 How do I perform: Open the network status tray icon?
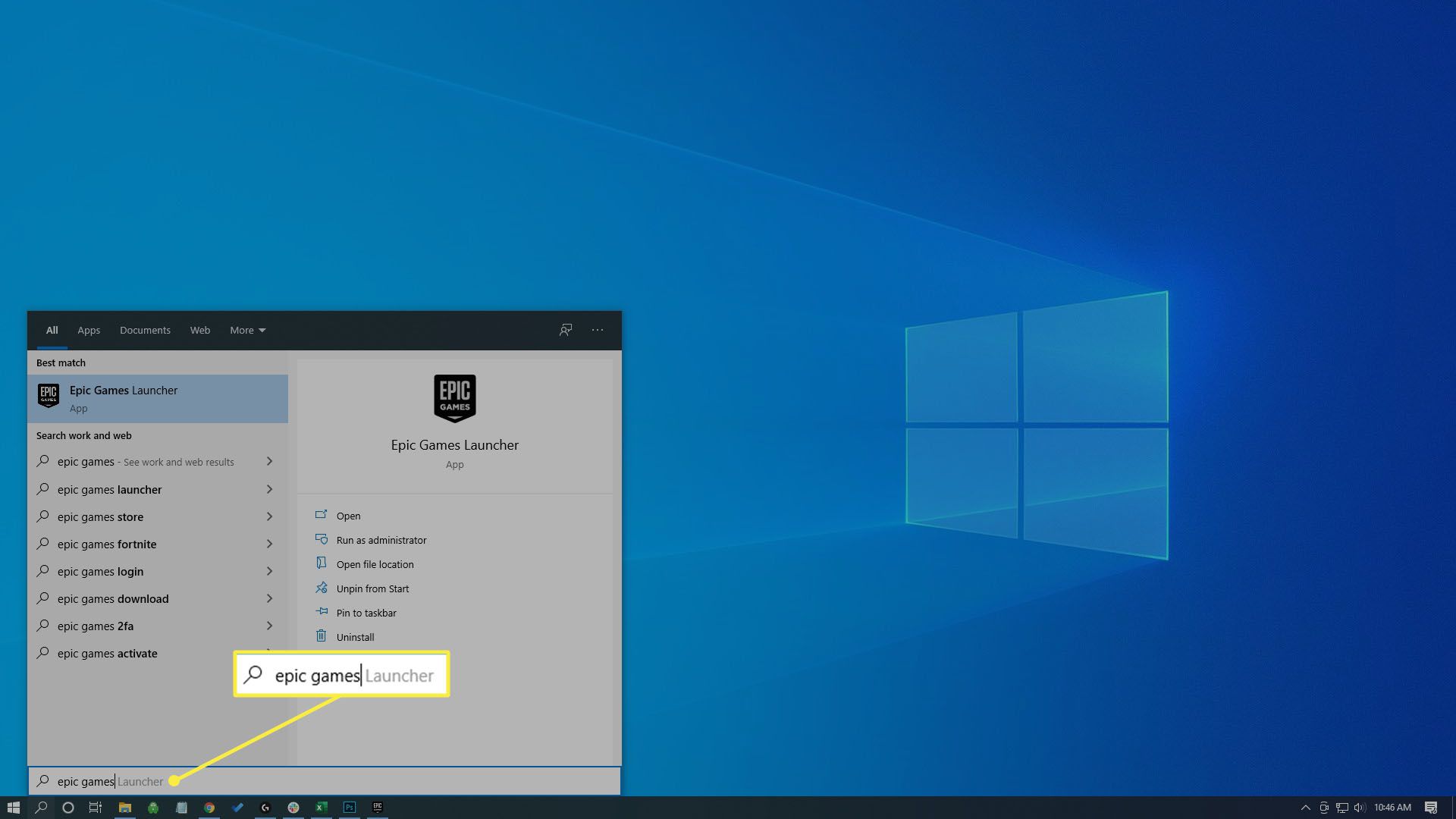(x=1342, y=808)
